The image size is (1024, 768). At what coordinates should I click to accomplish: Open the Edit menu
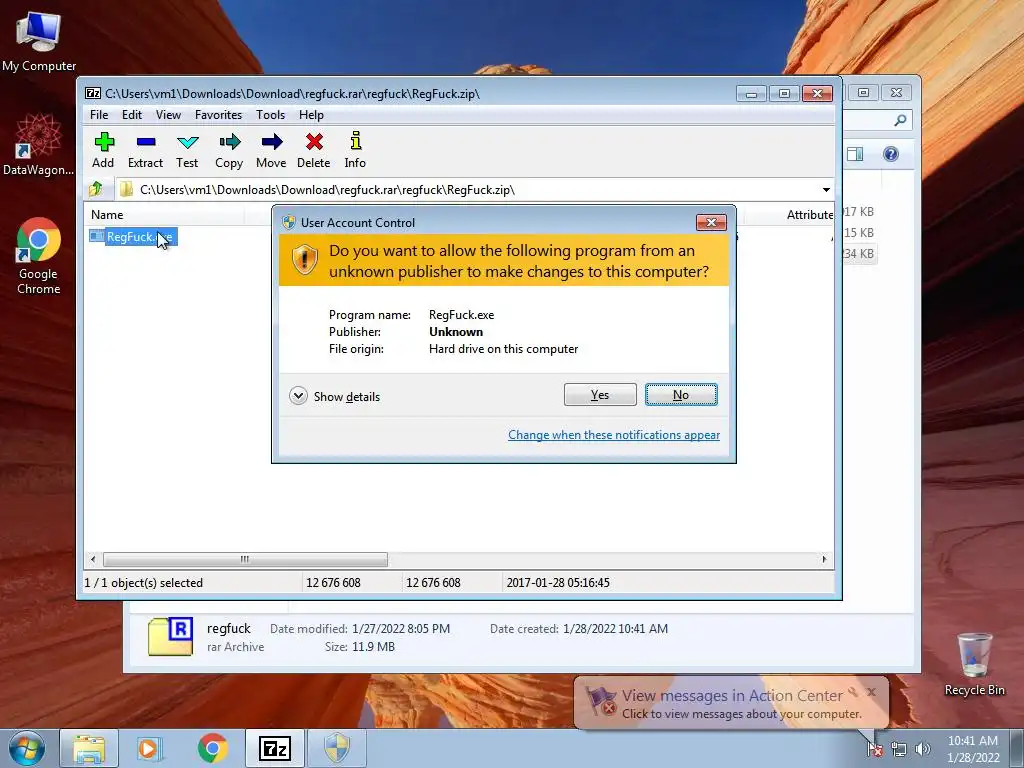pos(131,115)
